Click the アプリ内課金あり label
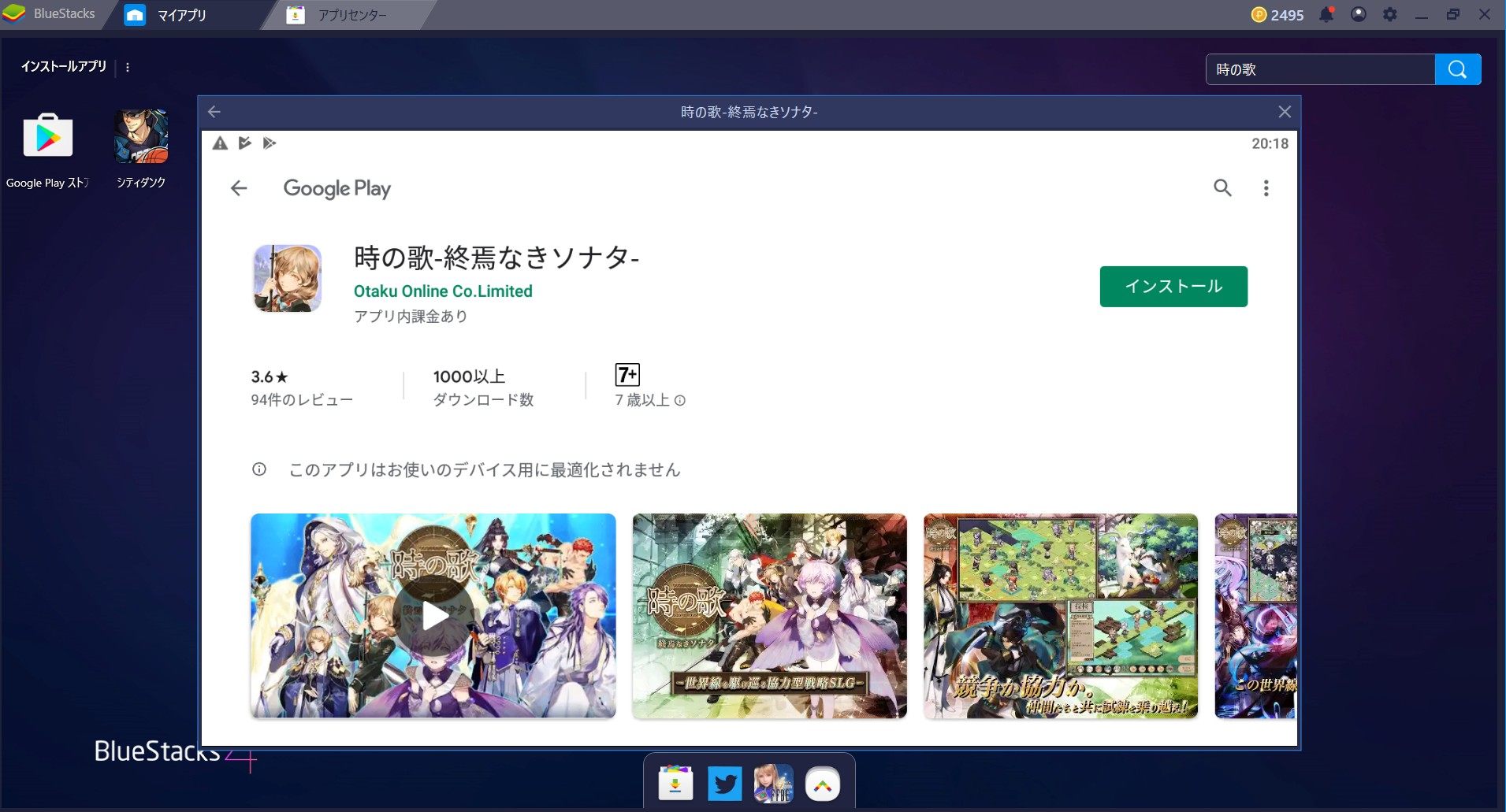Screen dimensions: 1506x812 point(411,317)
